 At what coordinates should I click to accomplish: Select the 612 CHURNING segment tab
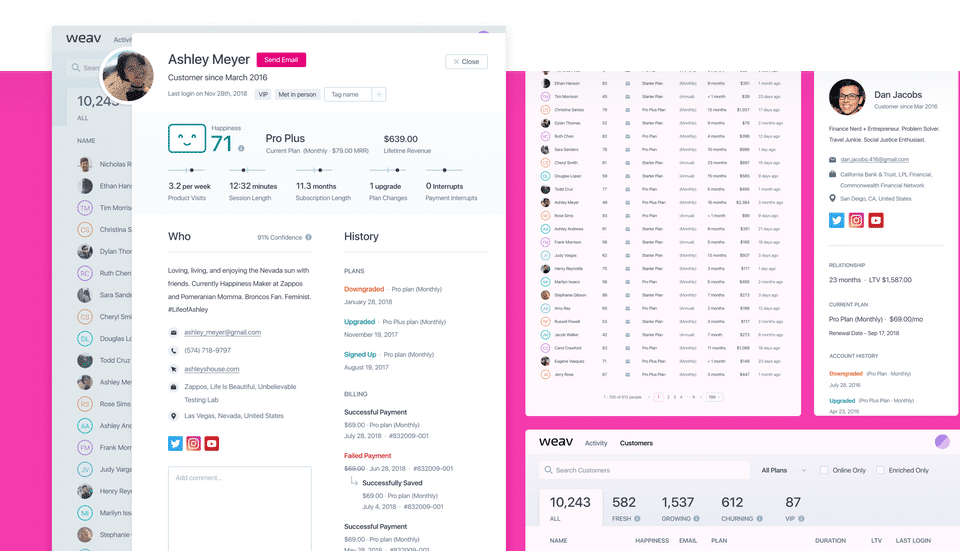click(742, 508)
